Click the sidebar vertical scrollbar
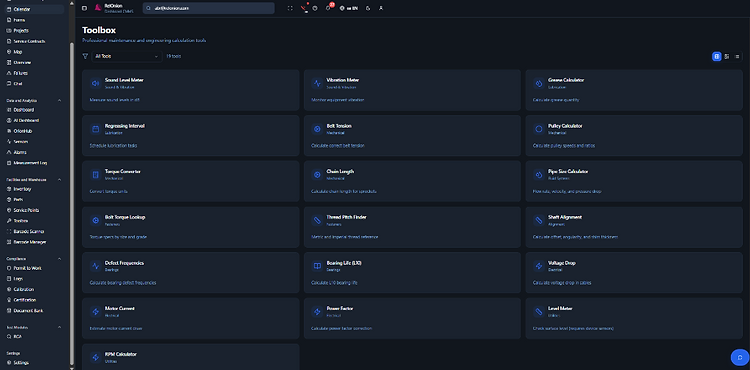The width and height of the screenshot is (750, 370). (x=72, y=203)
